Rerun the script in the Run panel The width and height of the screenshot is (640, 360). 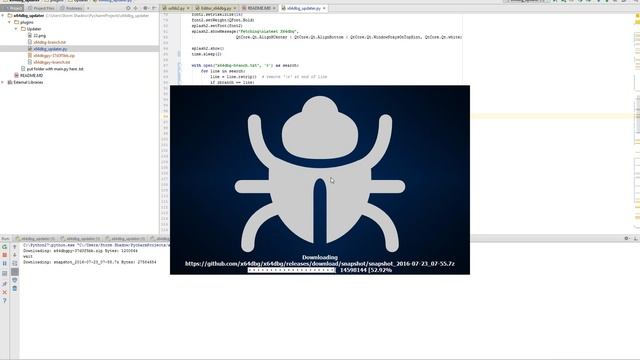[4, 247]
